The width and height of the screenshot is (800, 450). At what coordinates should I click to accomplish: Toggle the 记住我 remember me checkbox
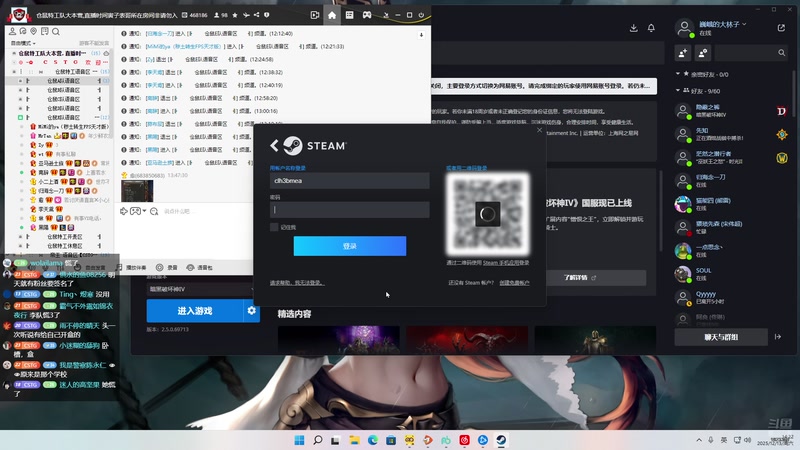[274, 227]
